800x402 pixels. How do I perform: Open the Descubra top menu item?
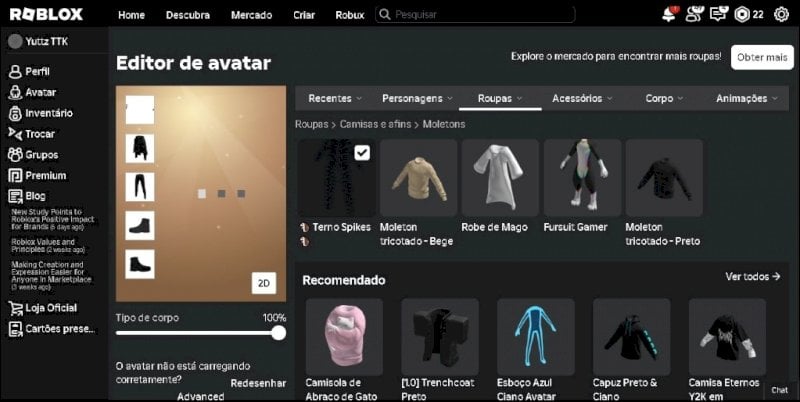(x=188, y=15)
